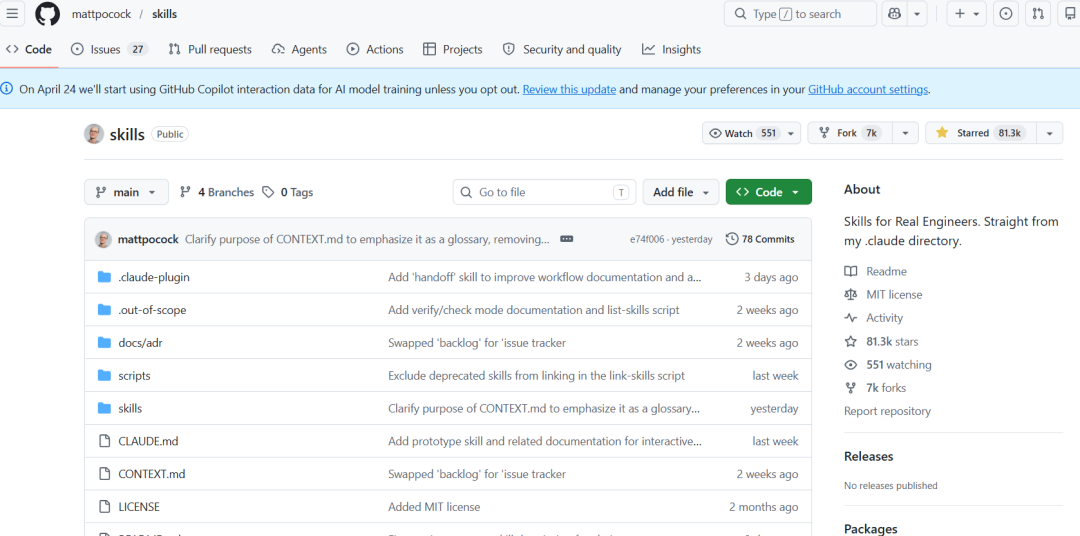View the 0 Tags link
This screenshot has height=536, width=1080.
288,192
